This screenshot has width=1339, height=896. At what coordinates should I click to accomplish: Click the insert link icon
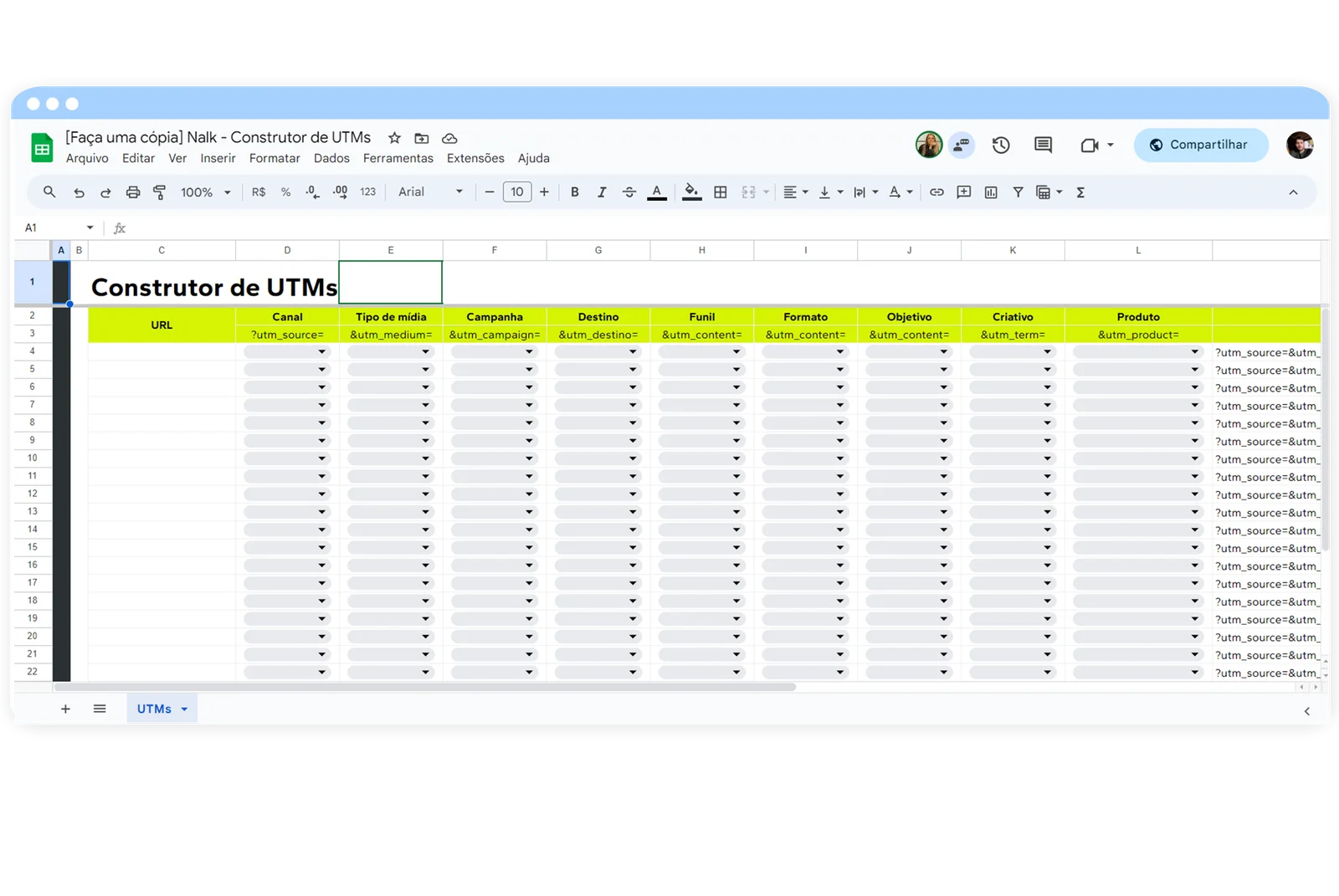click(x=936, y=192)
